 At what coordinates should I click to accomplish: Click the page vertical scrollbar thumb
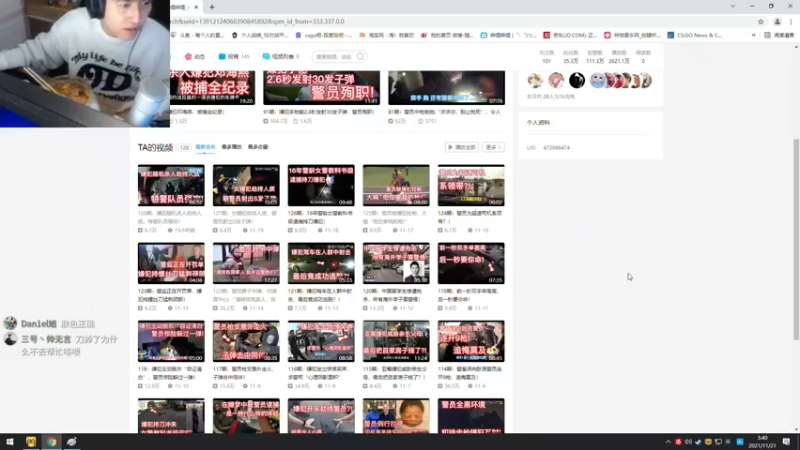pos(796,239)
